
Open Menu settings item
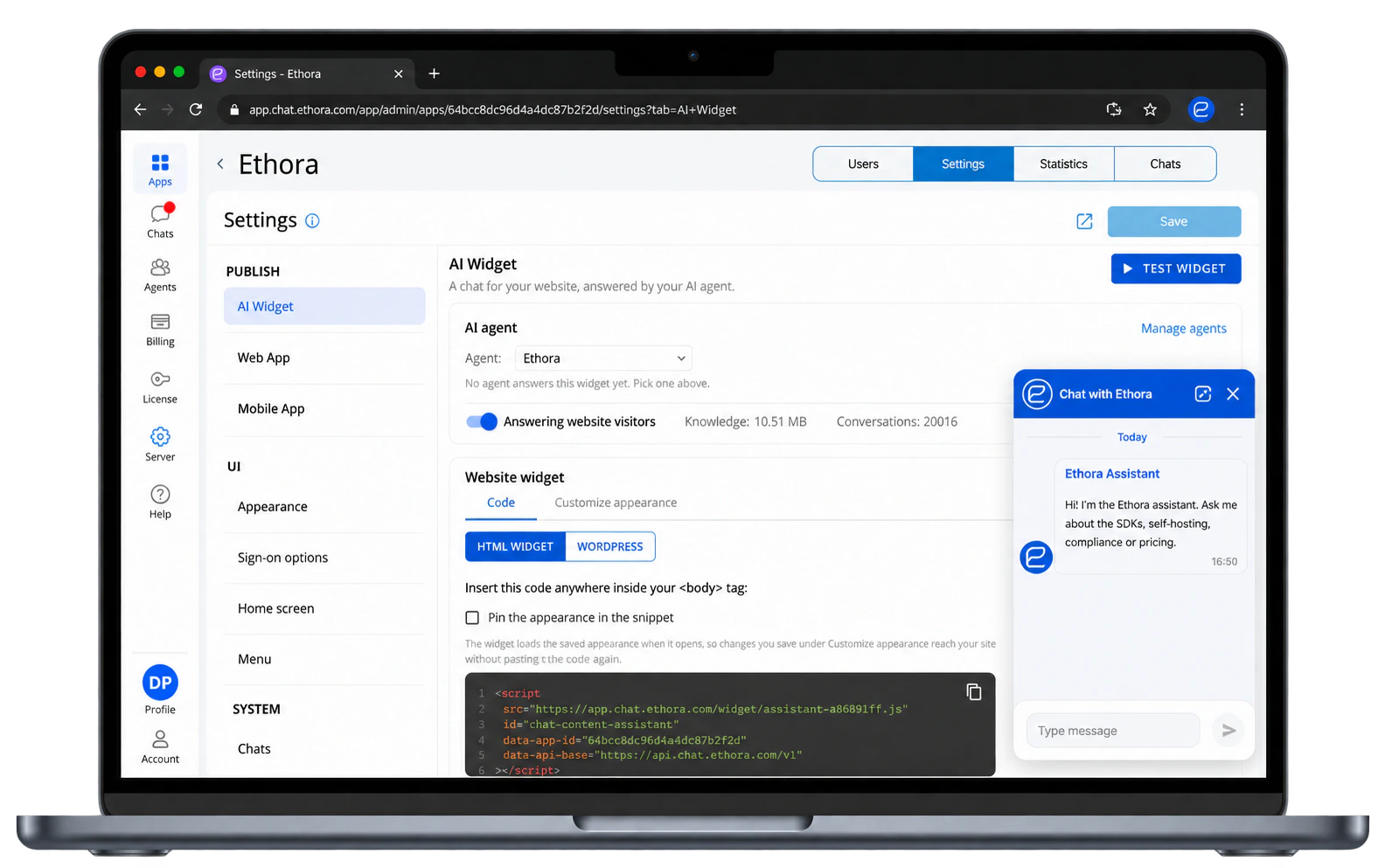[324, 658]
